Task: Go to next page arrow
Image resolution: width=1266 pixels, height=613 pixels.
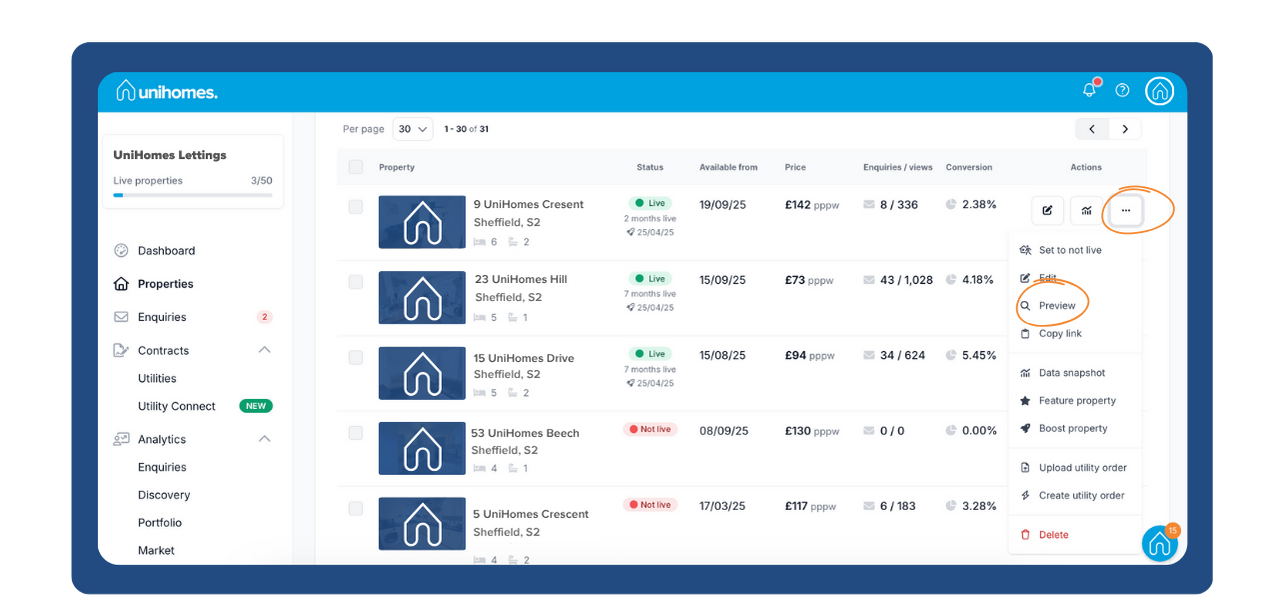Action: point(1125,129)
